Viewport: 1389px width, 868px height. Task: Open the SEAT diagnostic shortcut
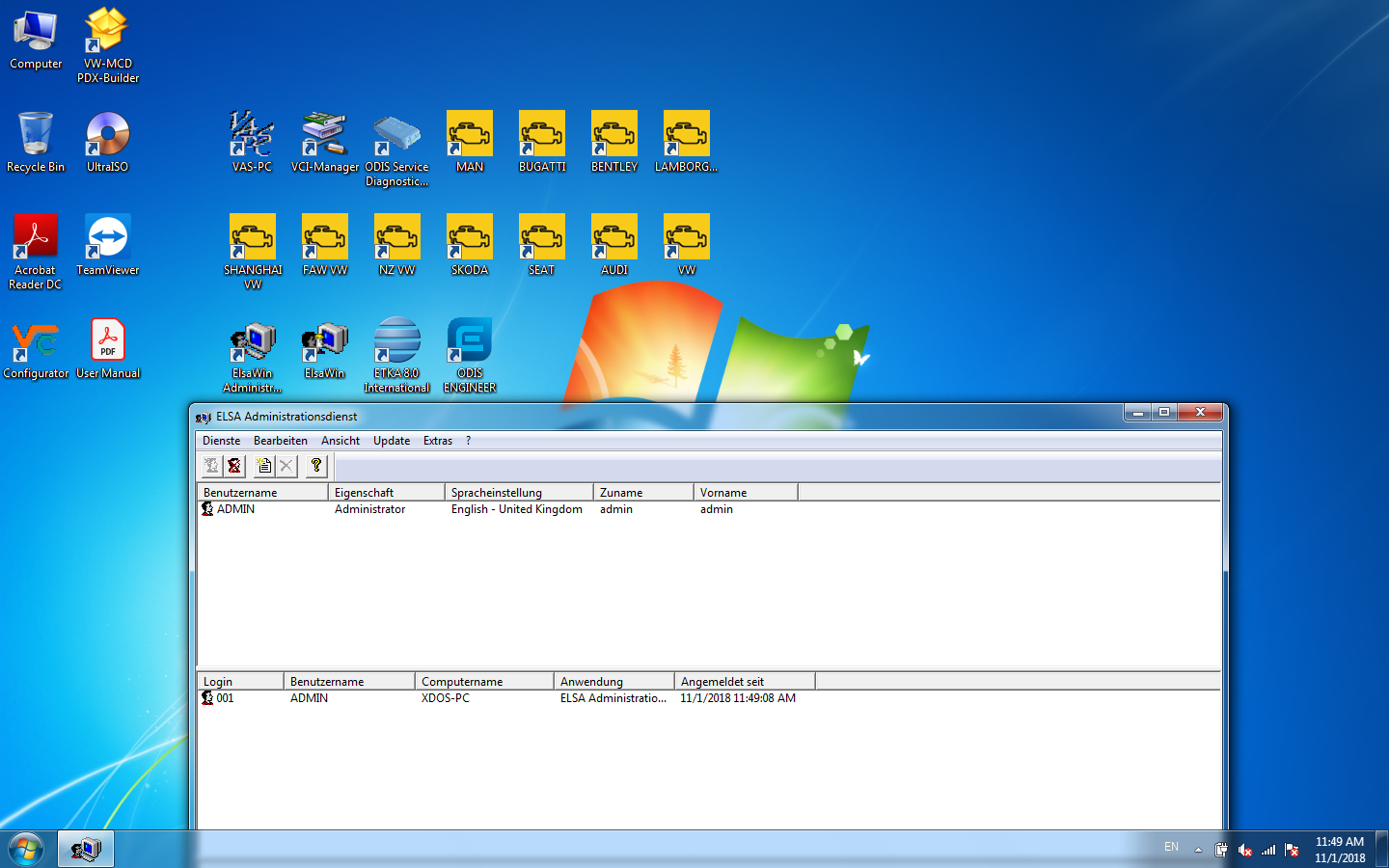[542, 245]
